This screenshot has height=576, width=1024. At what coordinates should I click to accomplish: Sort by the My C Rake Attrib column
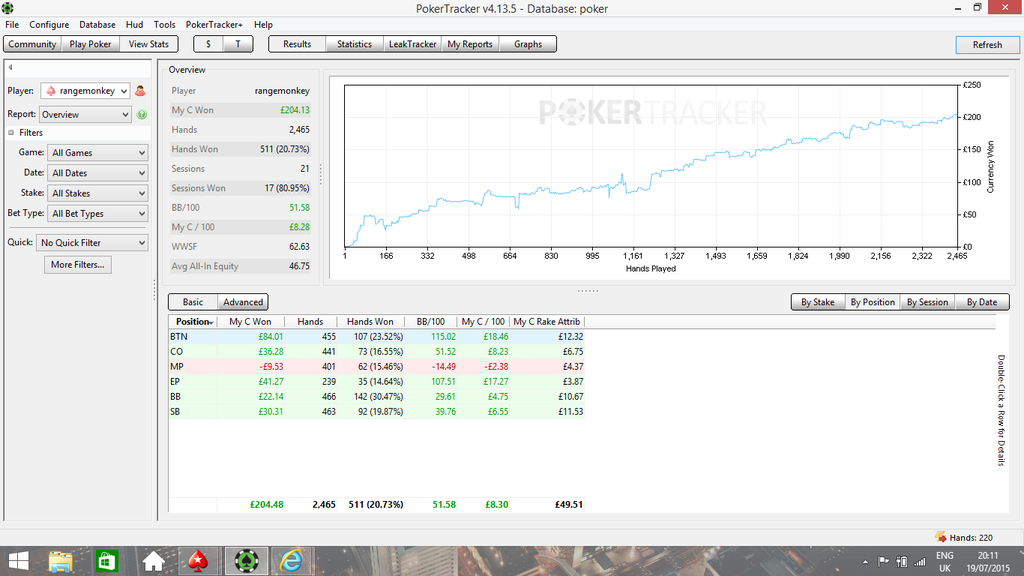(x=547, y=322)
